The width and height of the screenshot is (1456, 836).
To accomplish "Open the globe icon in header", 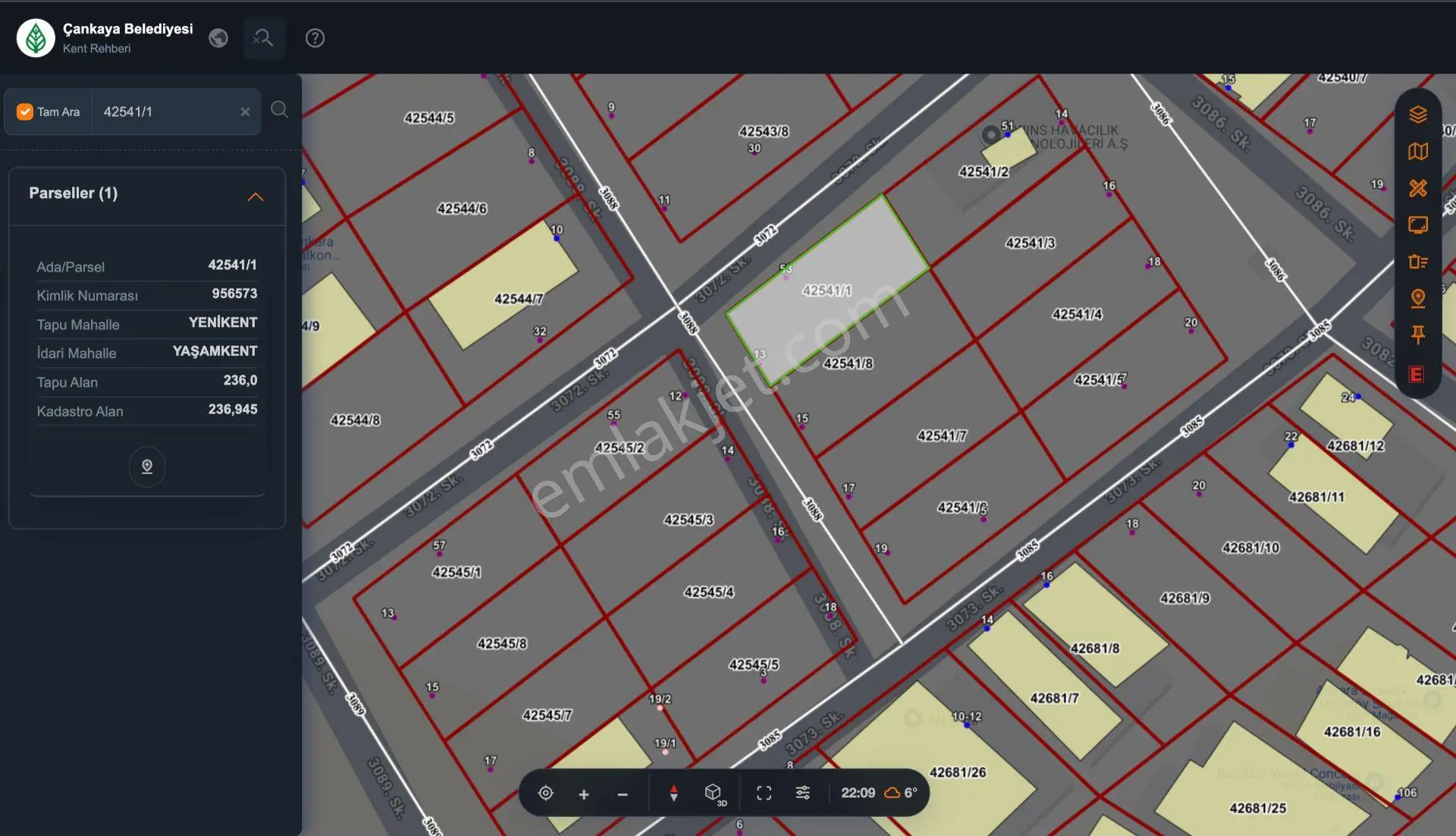I will tap(218, 38).
